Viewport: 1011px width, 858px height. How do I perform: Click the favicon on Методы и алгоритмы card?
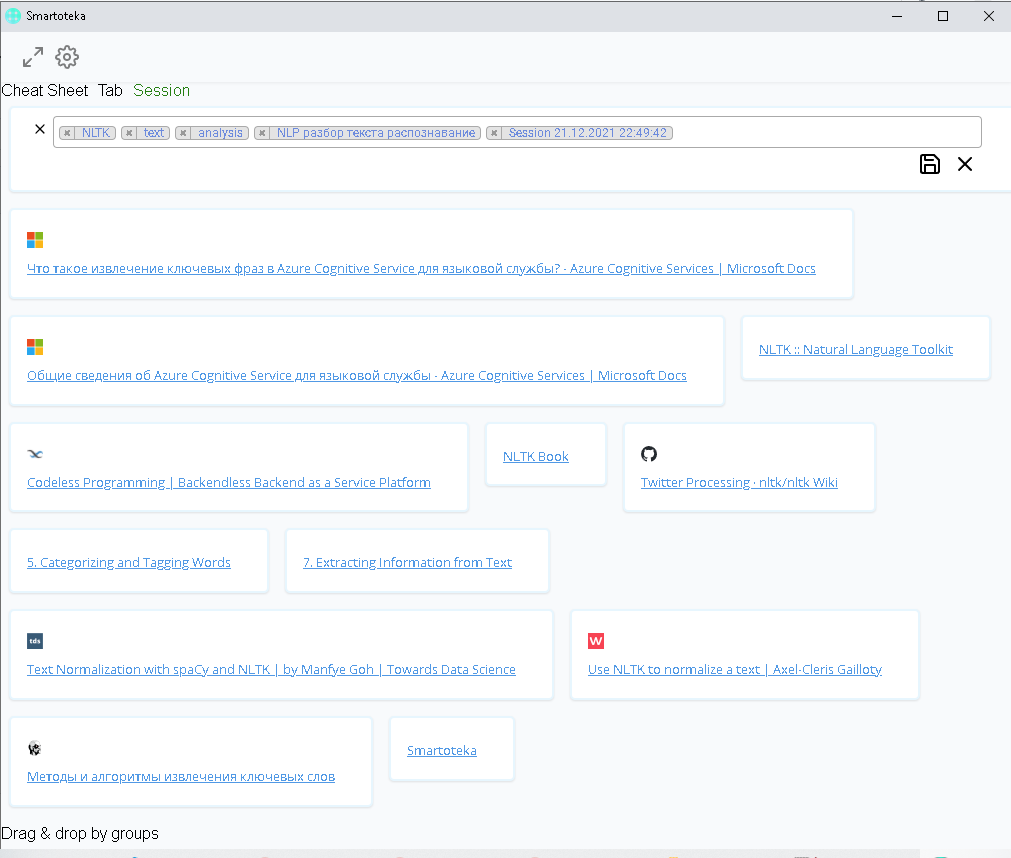click(35, 748)
